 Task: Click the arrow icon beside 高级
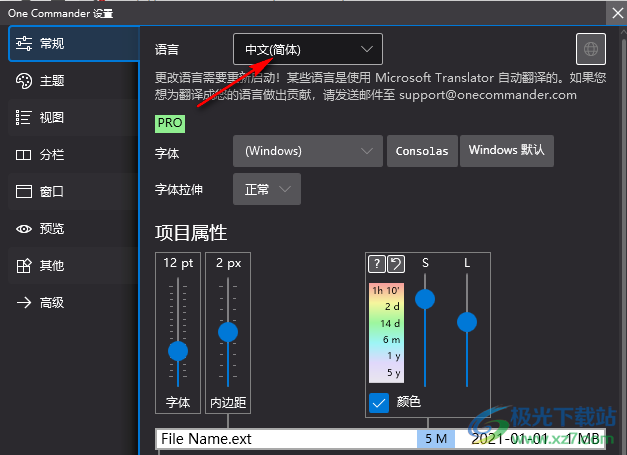(24, 303)
